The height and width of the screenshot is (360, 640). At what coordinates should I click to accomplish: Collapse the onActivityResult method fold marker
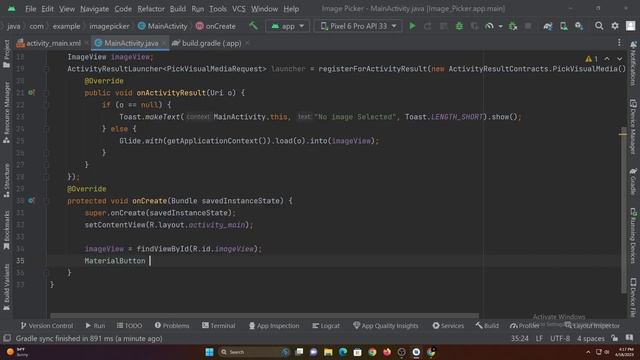click(46, 93)
